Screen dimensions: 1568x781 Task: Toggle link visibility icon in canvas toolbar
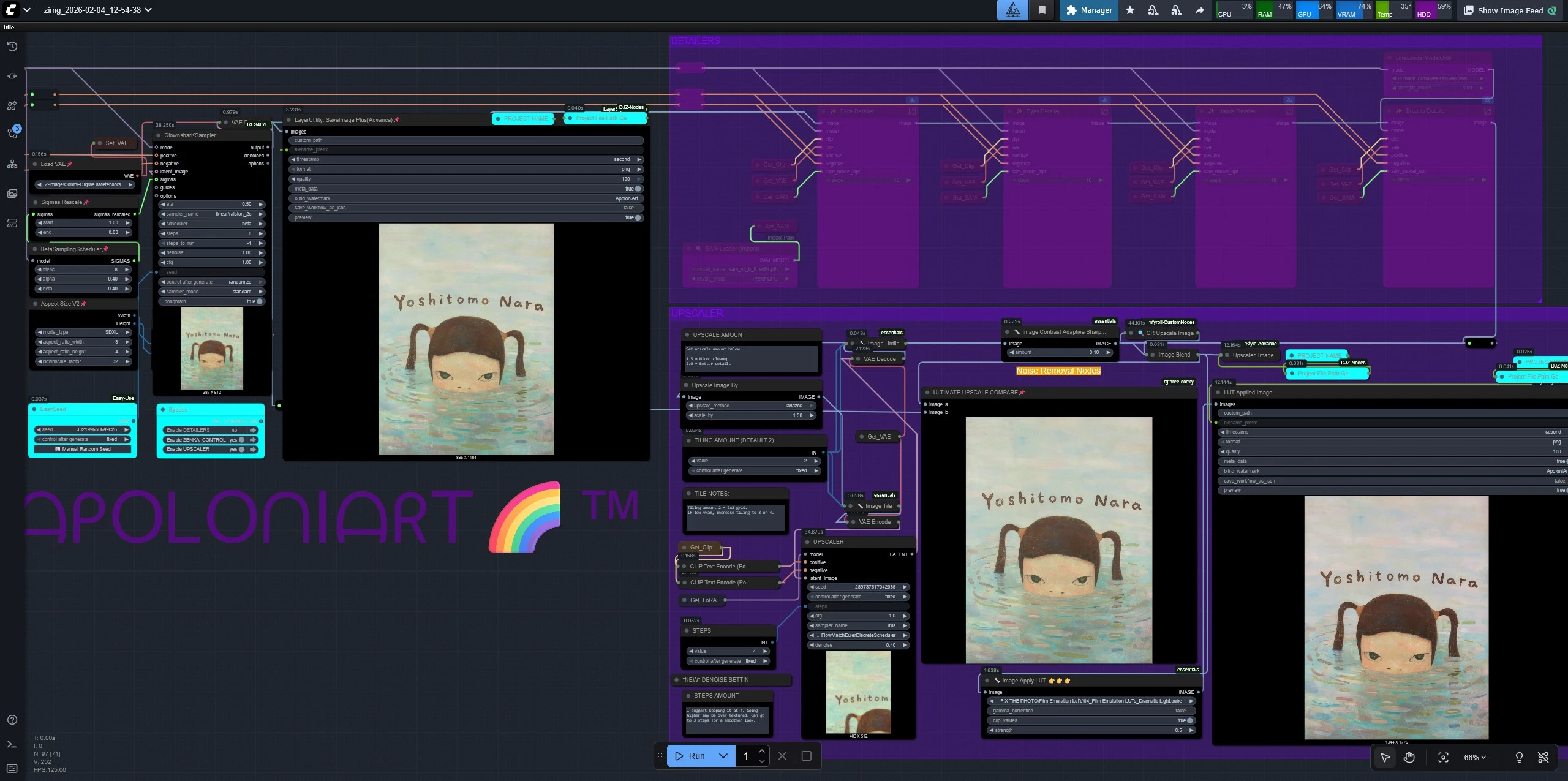click(1543, 758)
